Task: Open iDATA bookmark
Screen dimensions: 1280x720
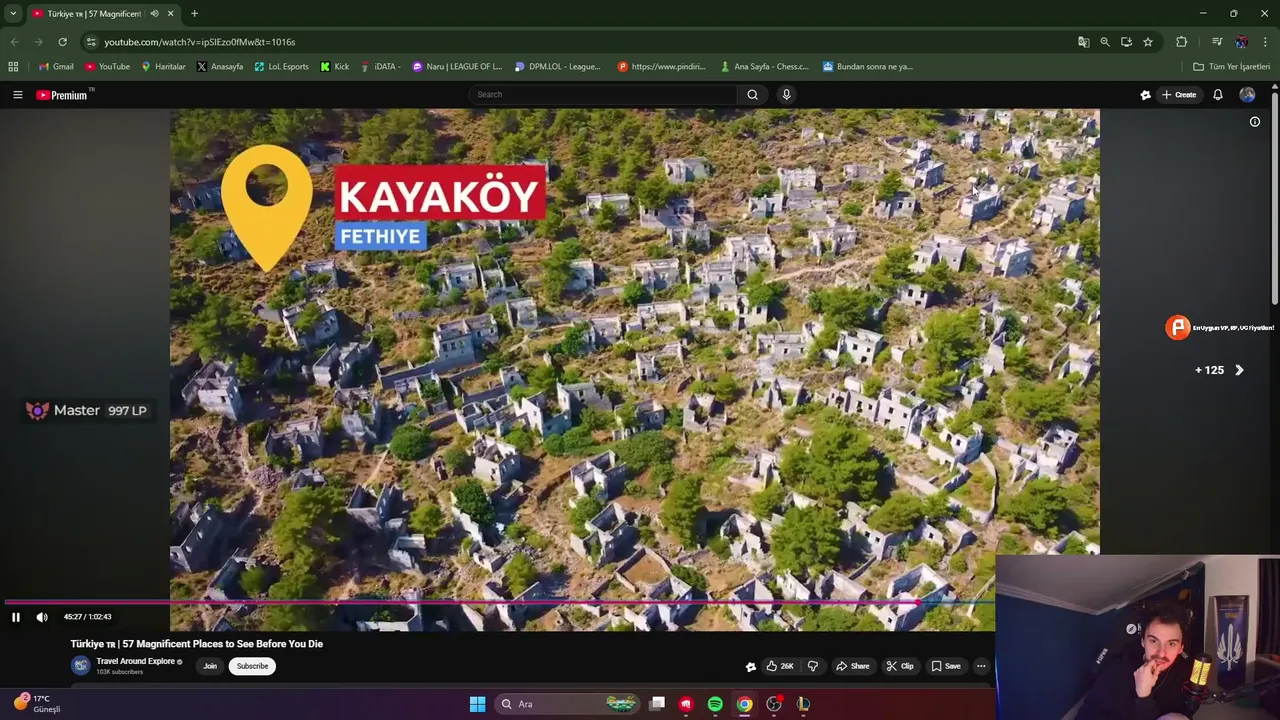Action: pyautogui.click(x=381, y=67)
